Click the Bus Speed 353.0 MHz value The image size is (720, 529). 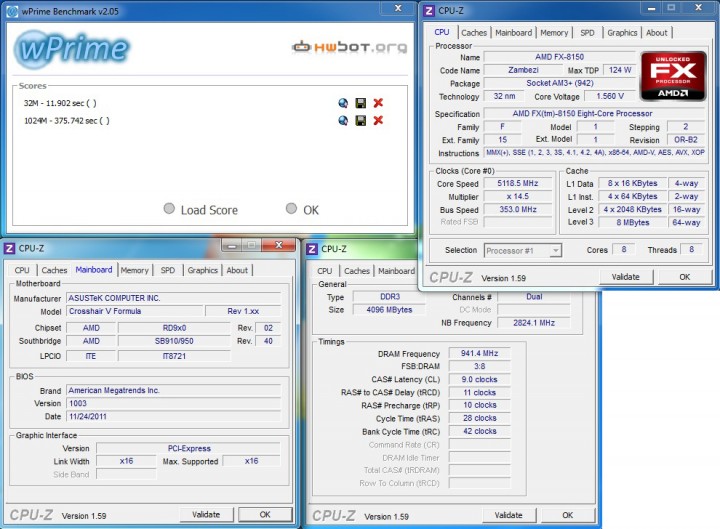pyautogui.click(x=518, y=209)
